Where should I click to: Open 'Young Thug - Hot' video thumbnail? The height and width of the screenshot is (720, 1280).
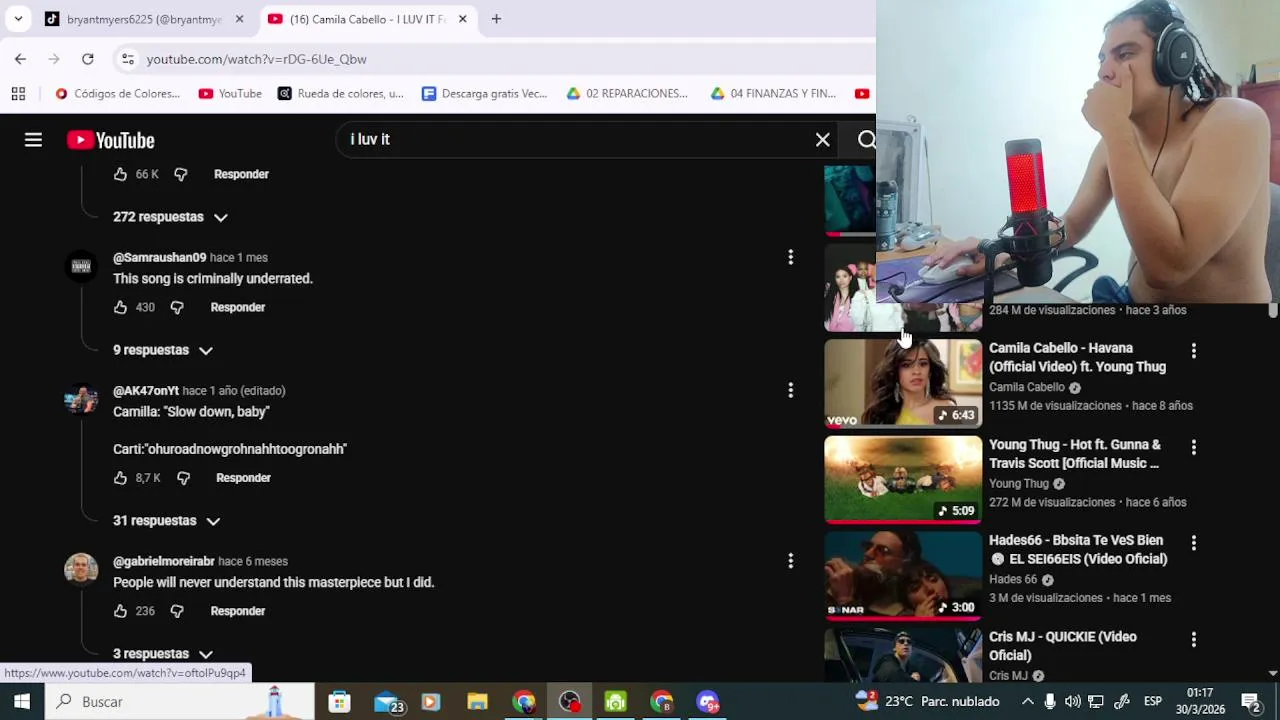[903, 479]
